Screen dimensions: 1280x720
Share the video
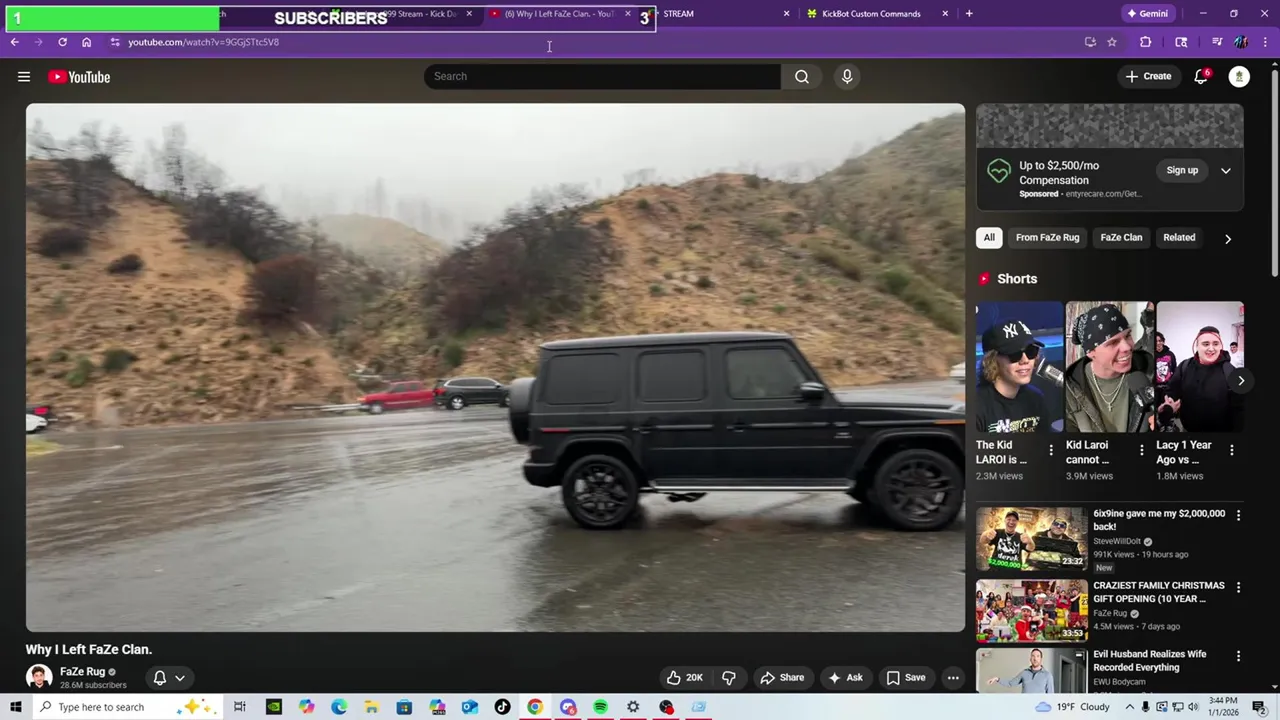781,677
